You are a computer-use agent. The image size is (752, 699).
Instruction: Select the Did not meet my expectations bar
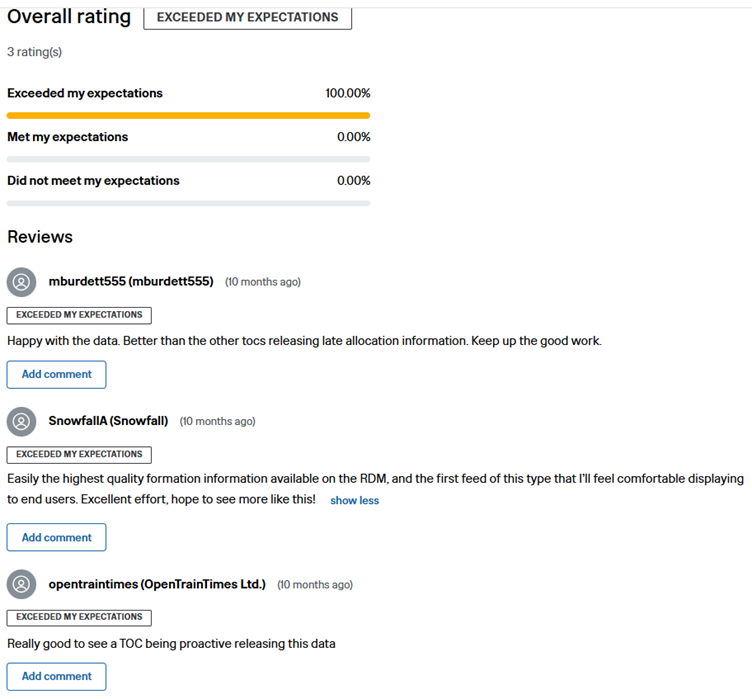click(188, 203)
